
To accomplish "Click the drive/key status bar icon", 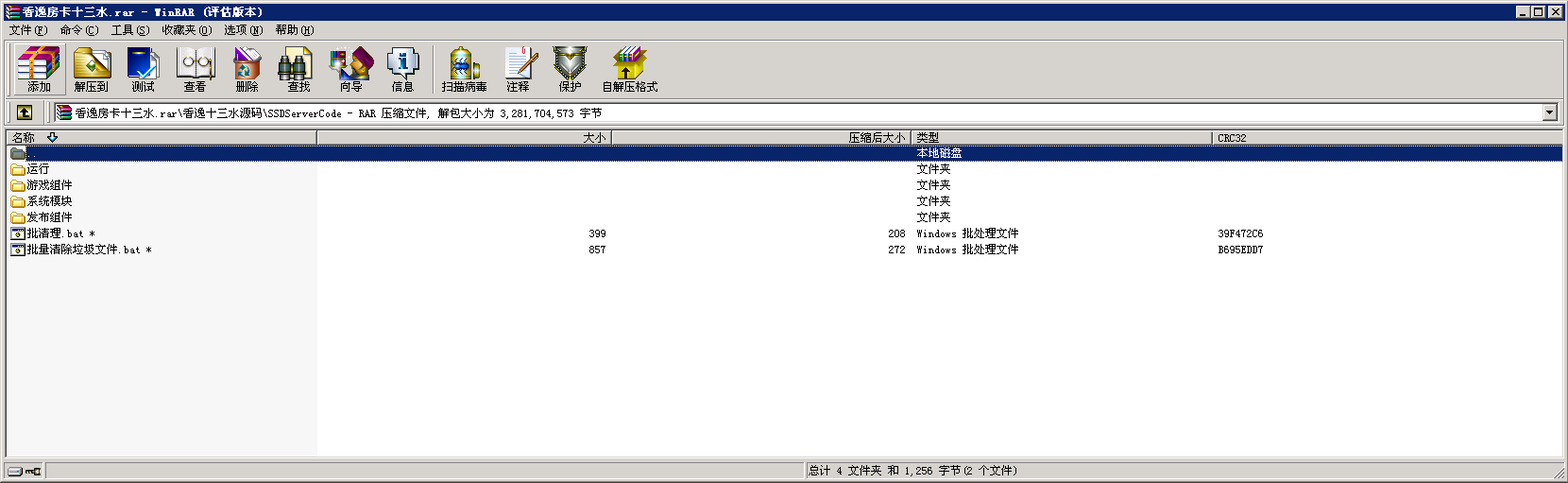I will (25, 471).
